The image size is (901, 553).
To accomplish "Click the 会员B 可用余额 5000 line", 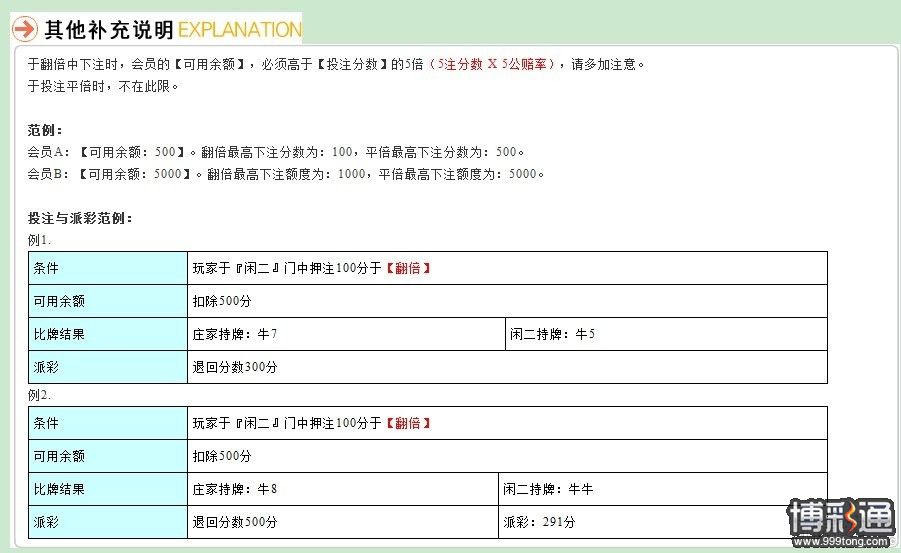I will click(x=286, y=174).
